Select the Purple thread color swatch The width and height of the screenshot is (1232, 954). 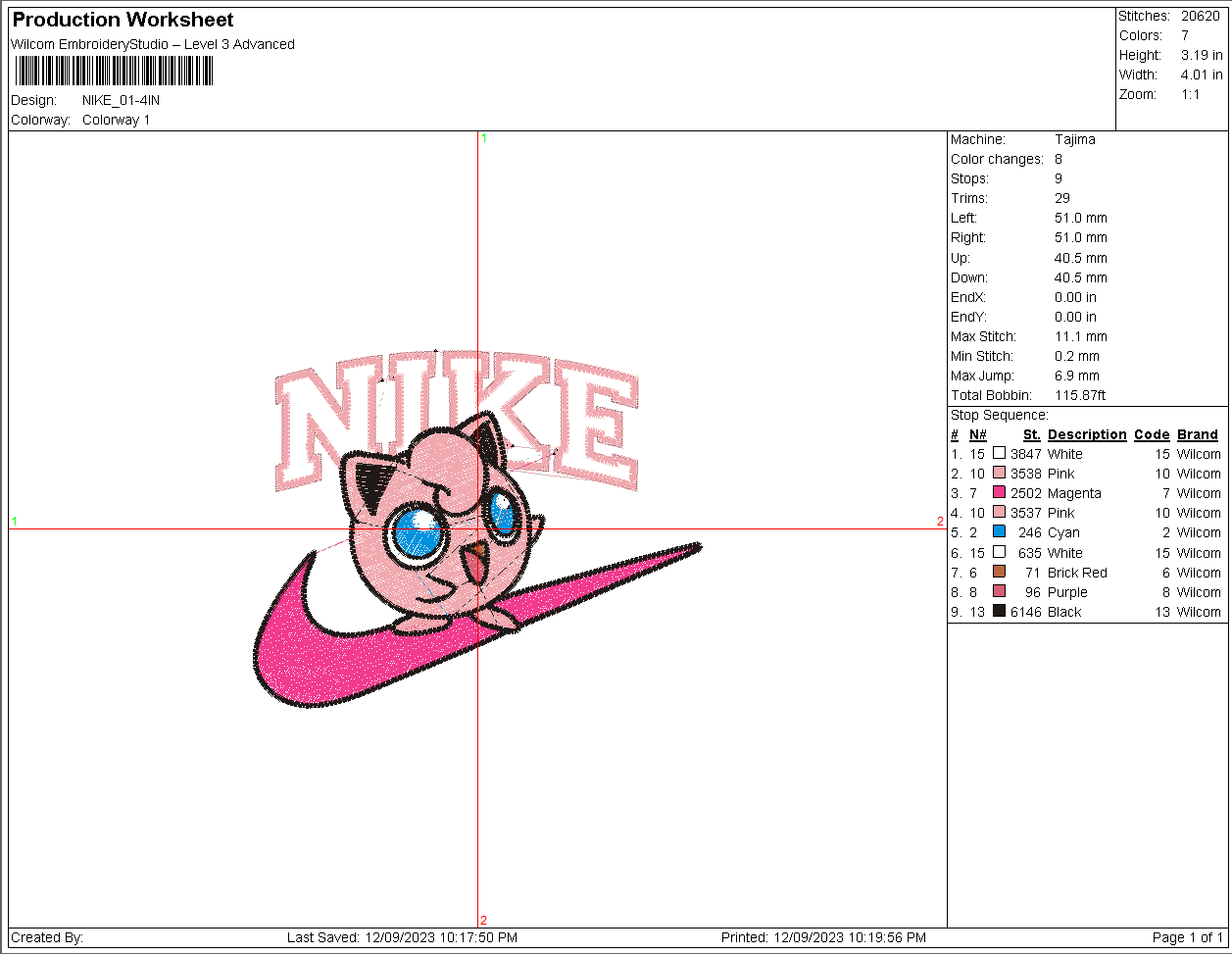tap(999, 591)
